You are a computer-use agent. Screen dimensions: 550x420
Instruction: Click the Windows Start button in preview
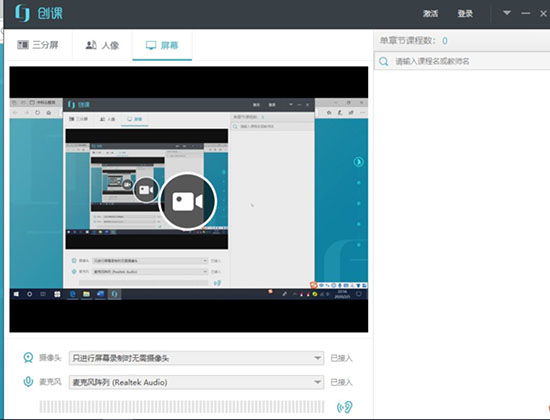(16, 294)
